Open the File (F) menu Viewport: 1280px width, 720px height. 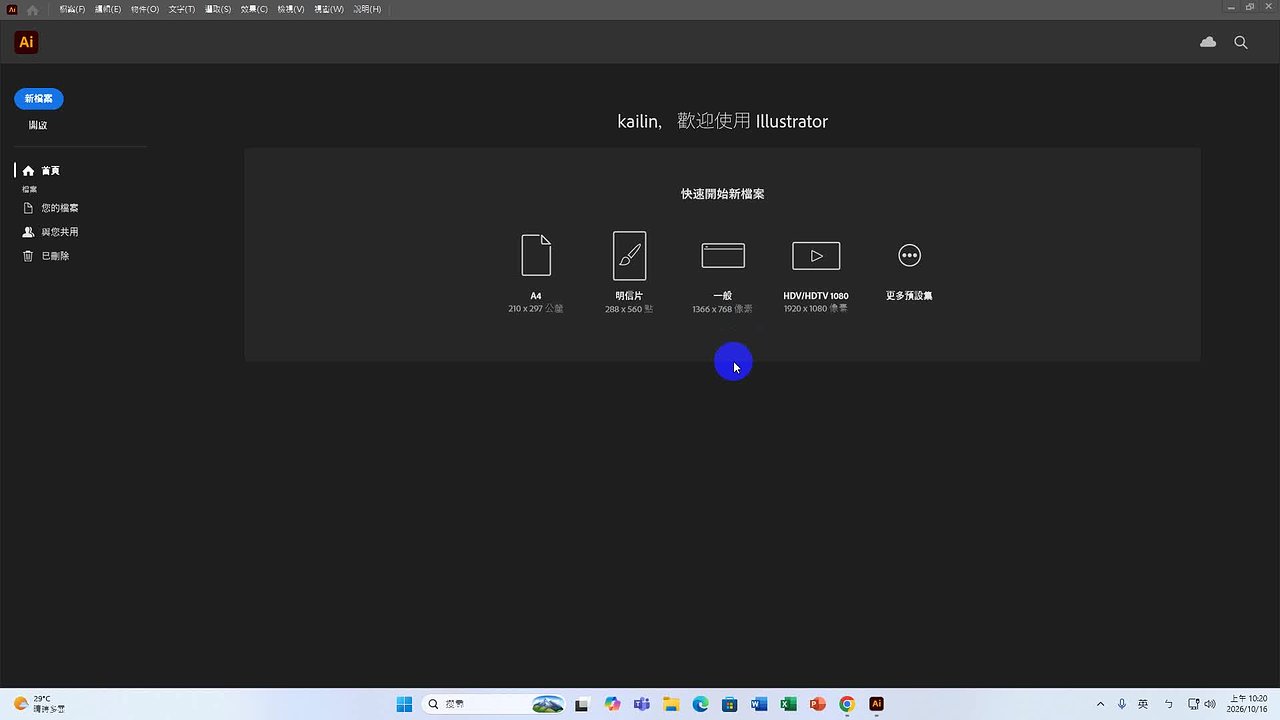[72, 9]
